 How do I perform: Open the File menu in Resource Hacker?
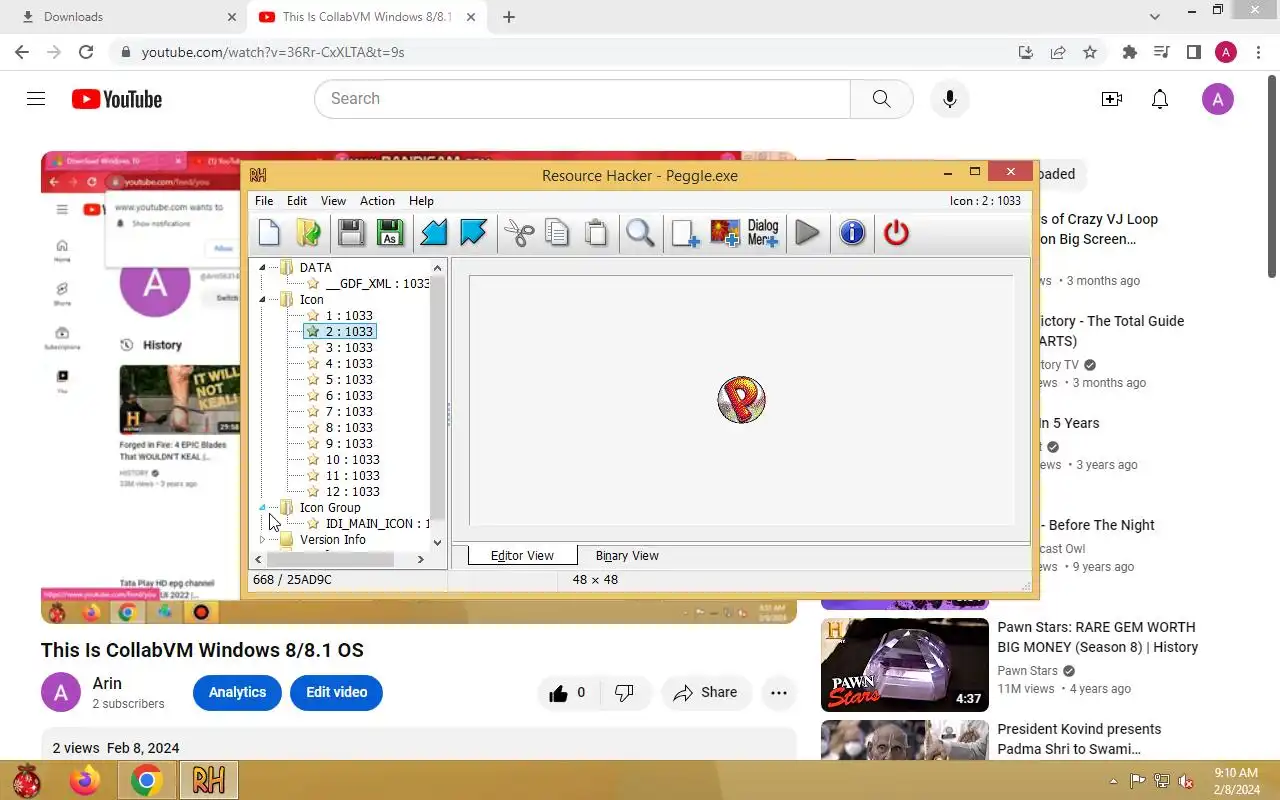pyautogui.click(x=264, y=201)
